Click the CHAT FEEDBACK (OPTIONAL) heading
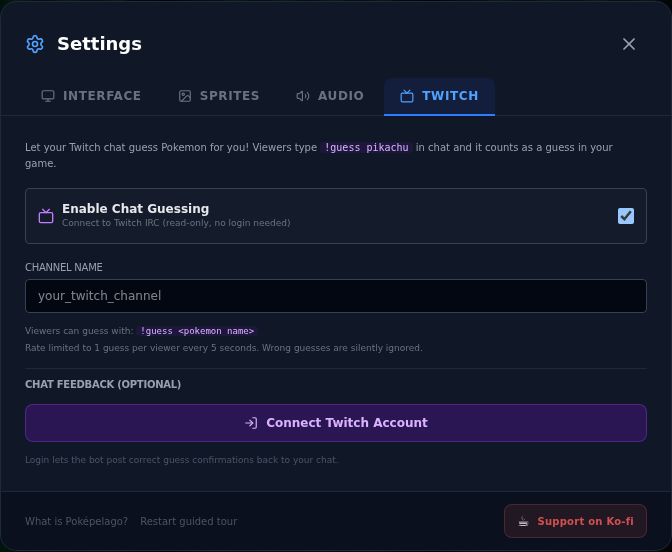 pos(103,384)
